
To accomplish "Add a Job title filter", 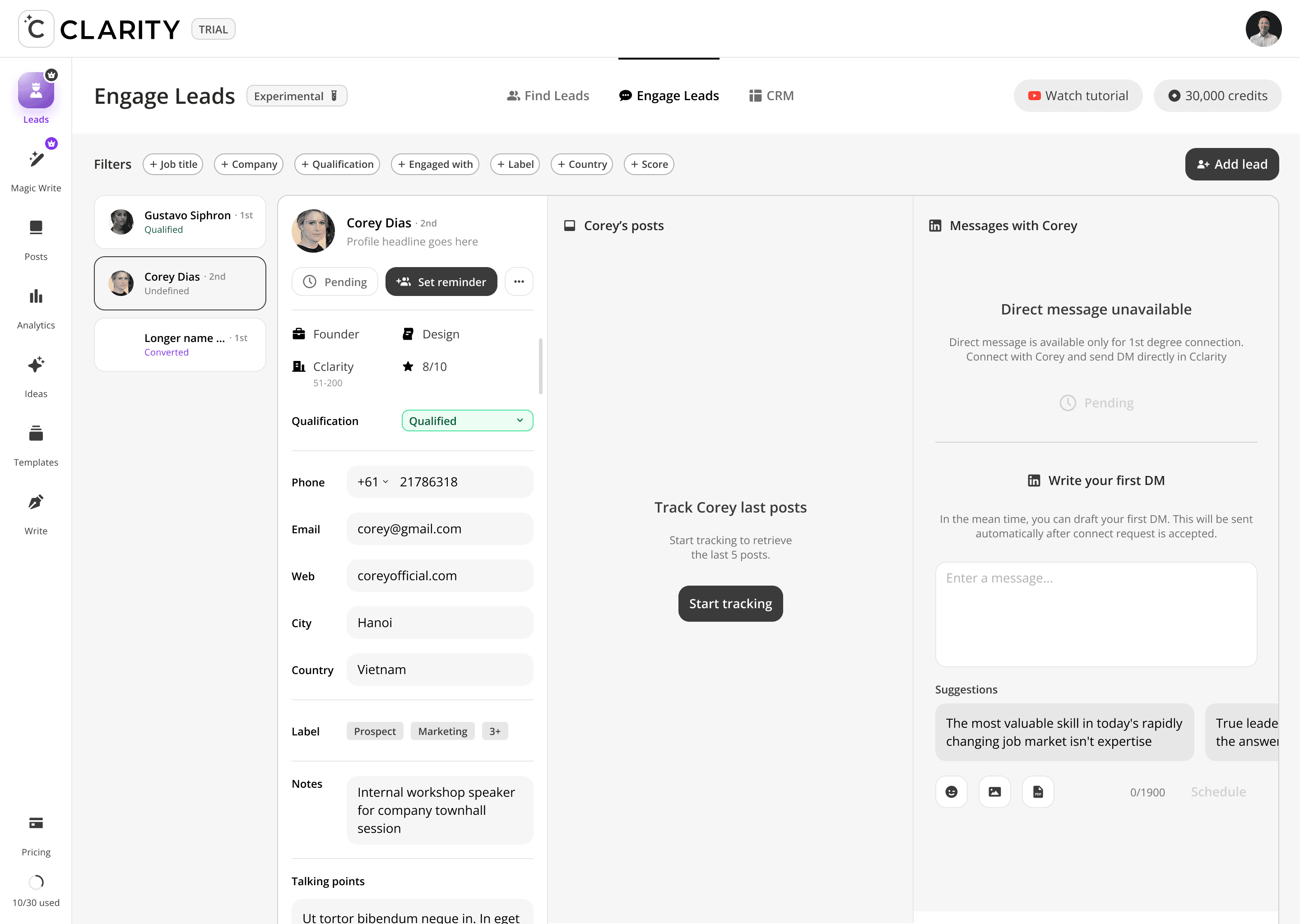I will tap(173, 164).
